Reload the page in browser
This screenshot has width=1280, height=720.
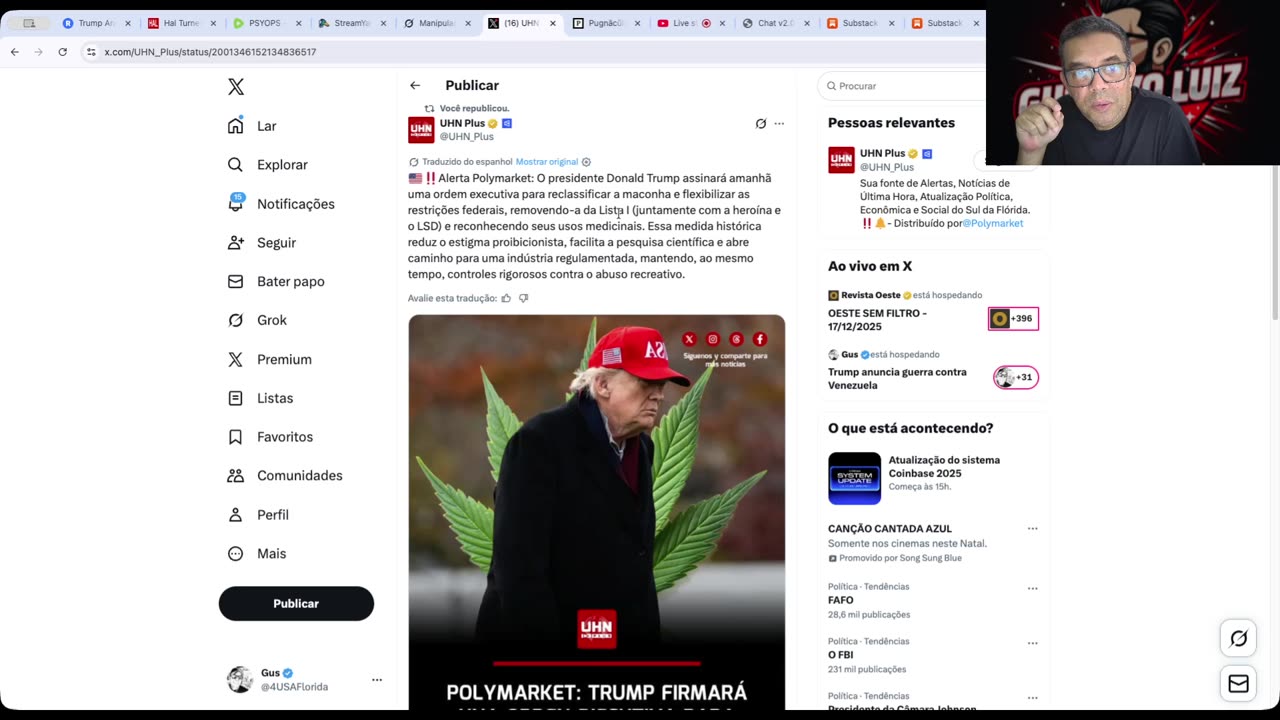click(63, 52)
